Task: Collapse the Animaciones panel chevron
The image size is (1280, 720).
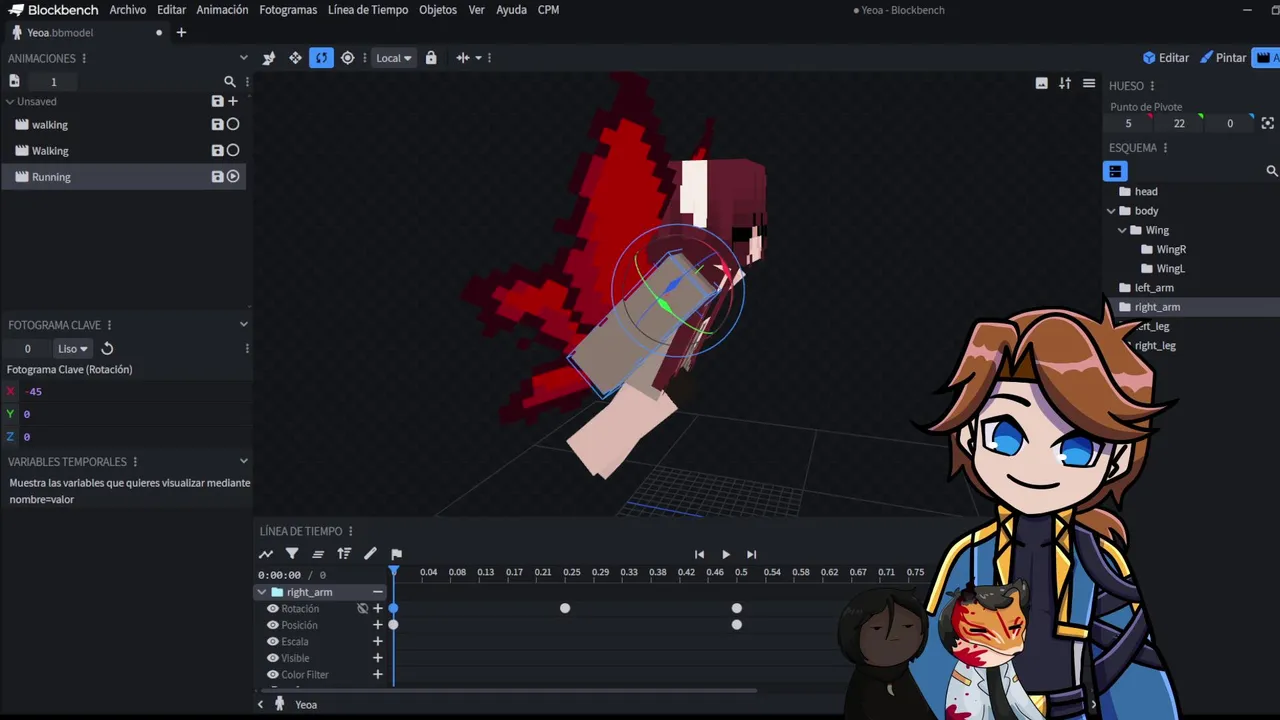Action: pos(243,58)
